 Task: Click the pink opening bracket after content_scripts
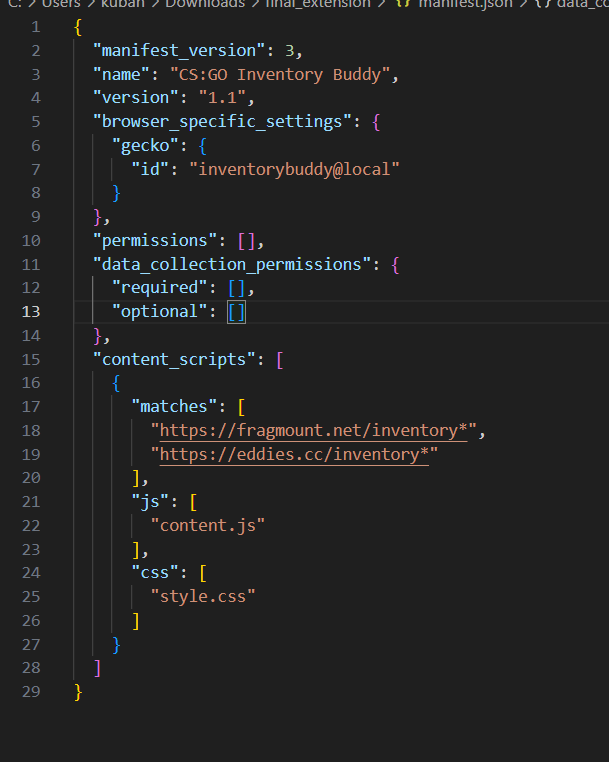pos(280,360)
